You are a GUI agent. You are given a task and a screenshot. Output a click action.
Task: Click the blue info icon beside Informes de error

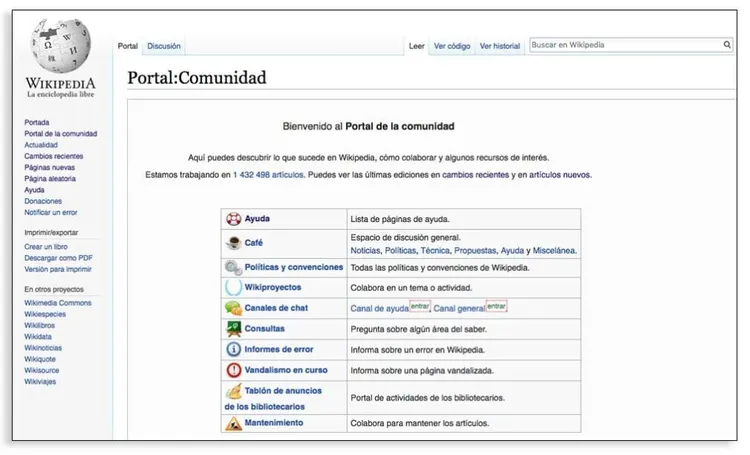pyautogui.click(x=233, y=349)
